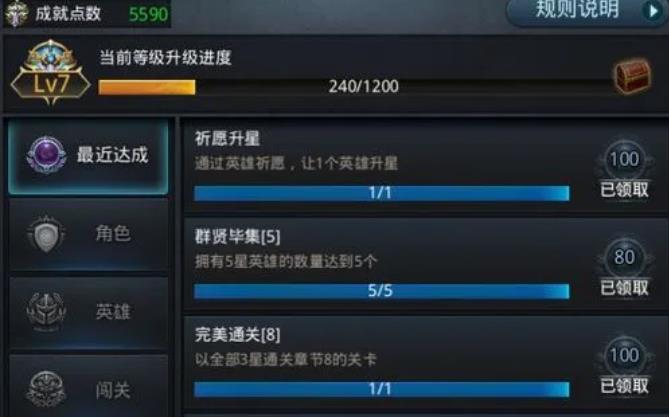Click the purple orb icon beside 最近达成
The image size is (669, 417).
[47, 155]
